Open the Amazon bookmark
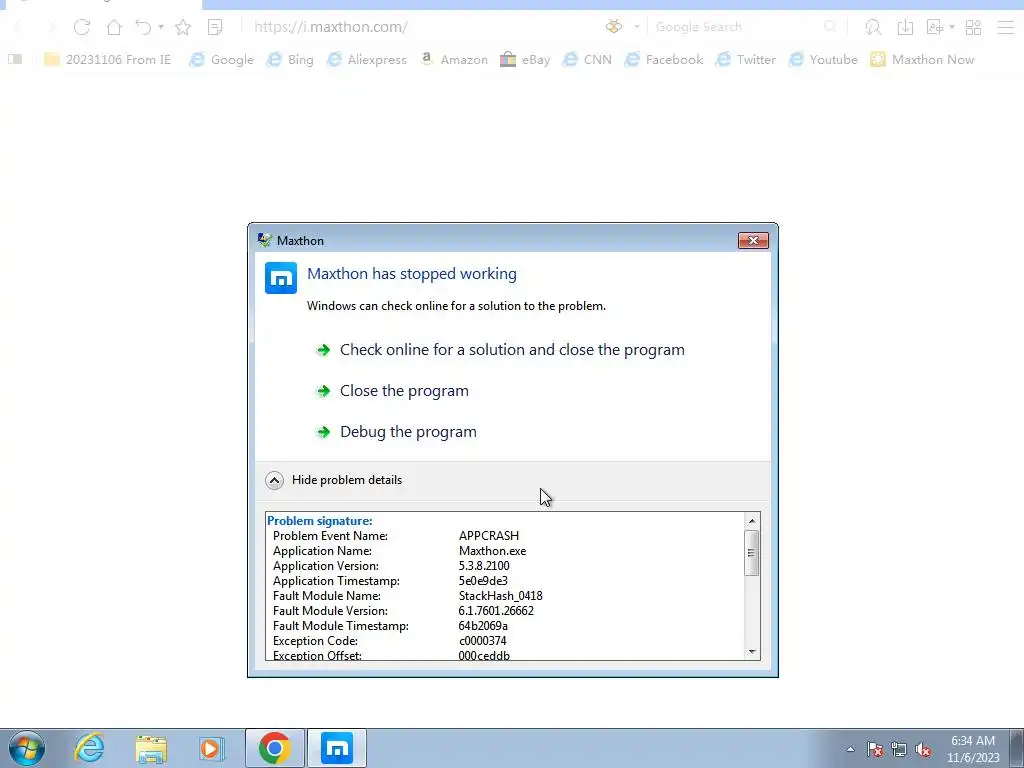This screenshot has height=768, width=1024. coord(454,59)
